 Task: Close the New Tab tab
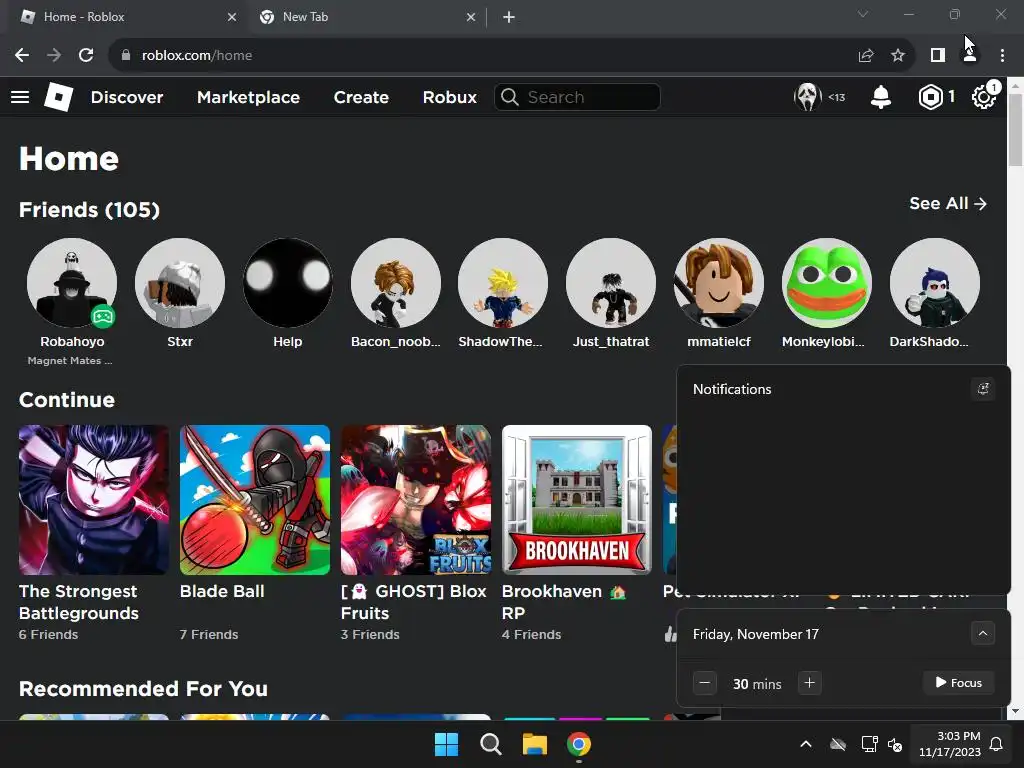471,18
